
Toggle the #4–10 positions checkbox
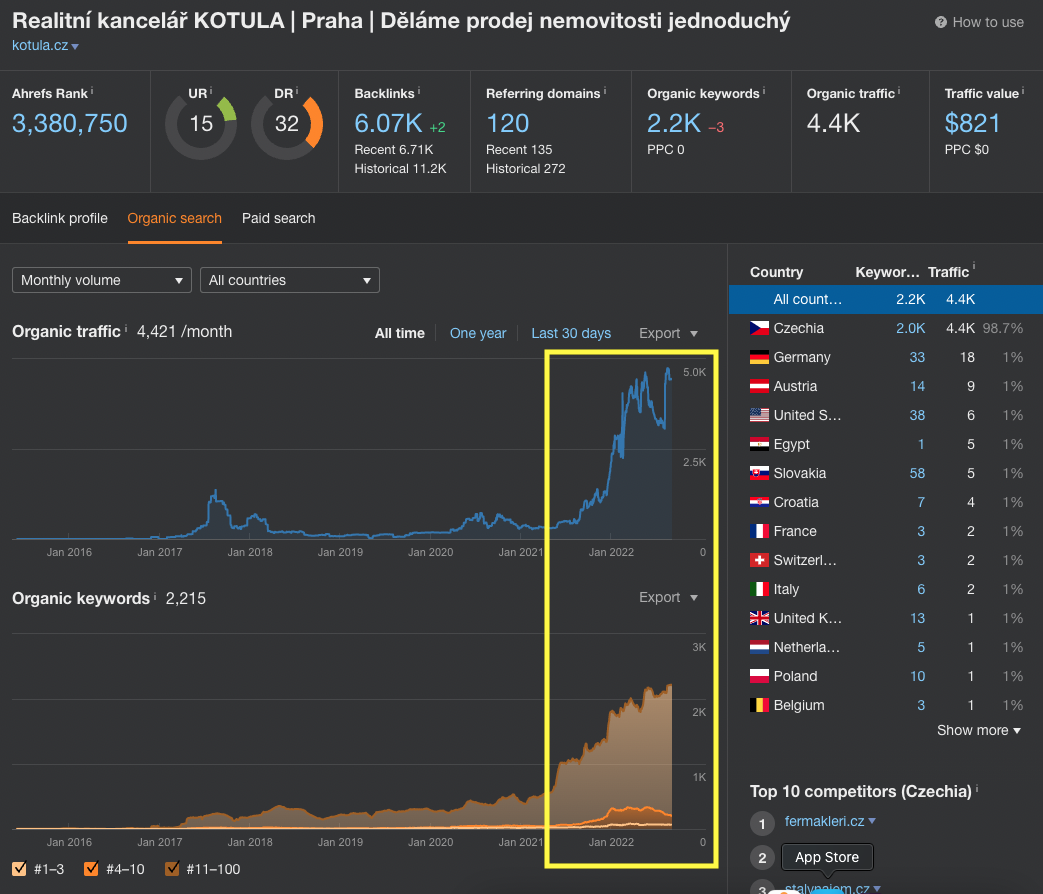pyautogui.click(x=91, y=868)
